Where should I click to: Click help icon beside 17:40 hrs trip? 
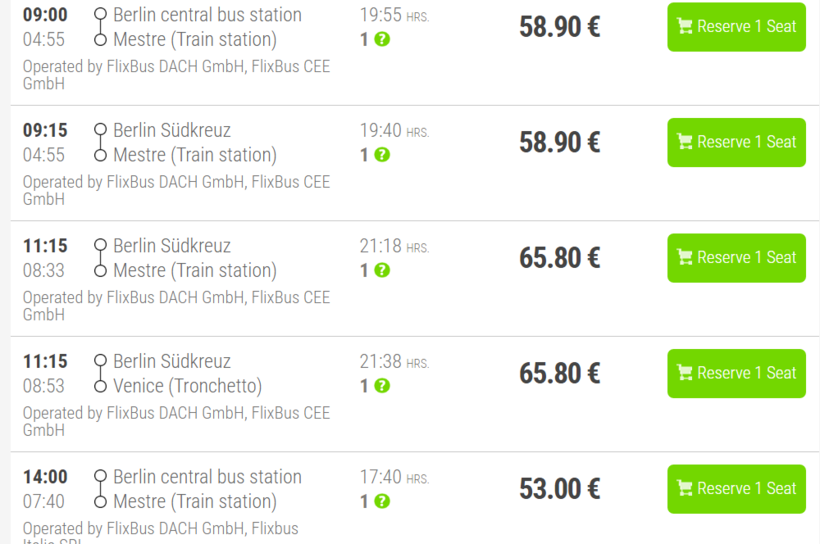pos(382,502)
